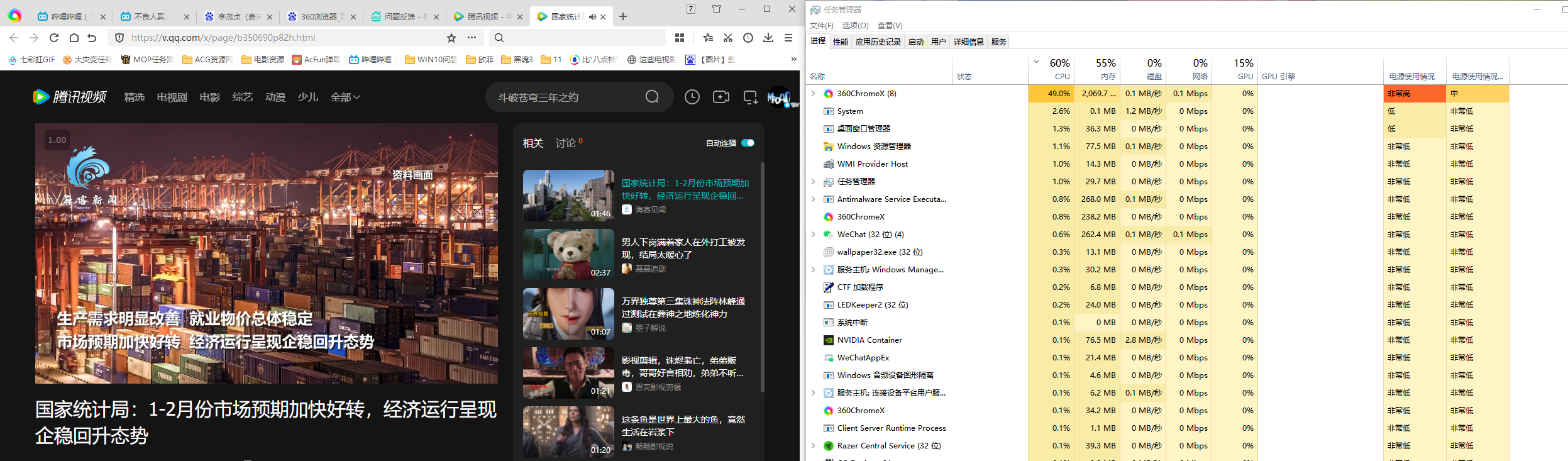Go back with the browser back arrow
1568x461 pixels.
pos(14,38)
